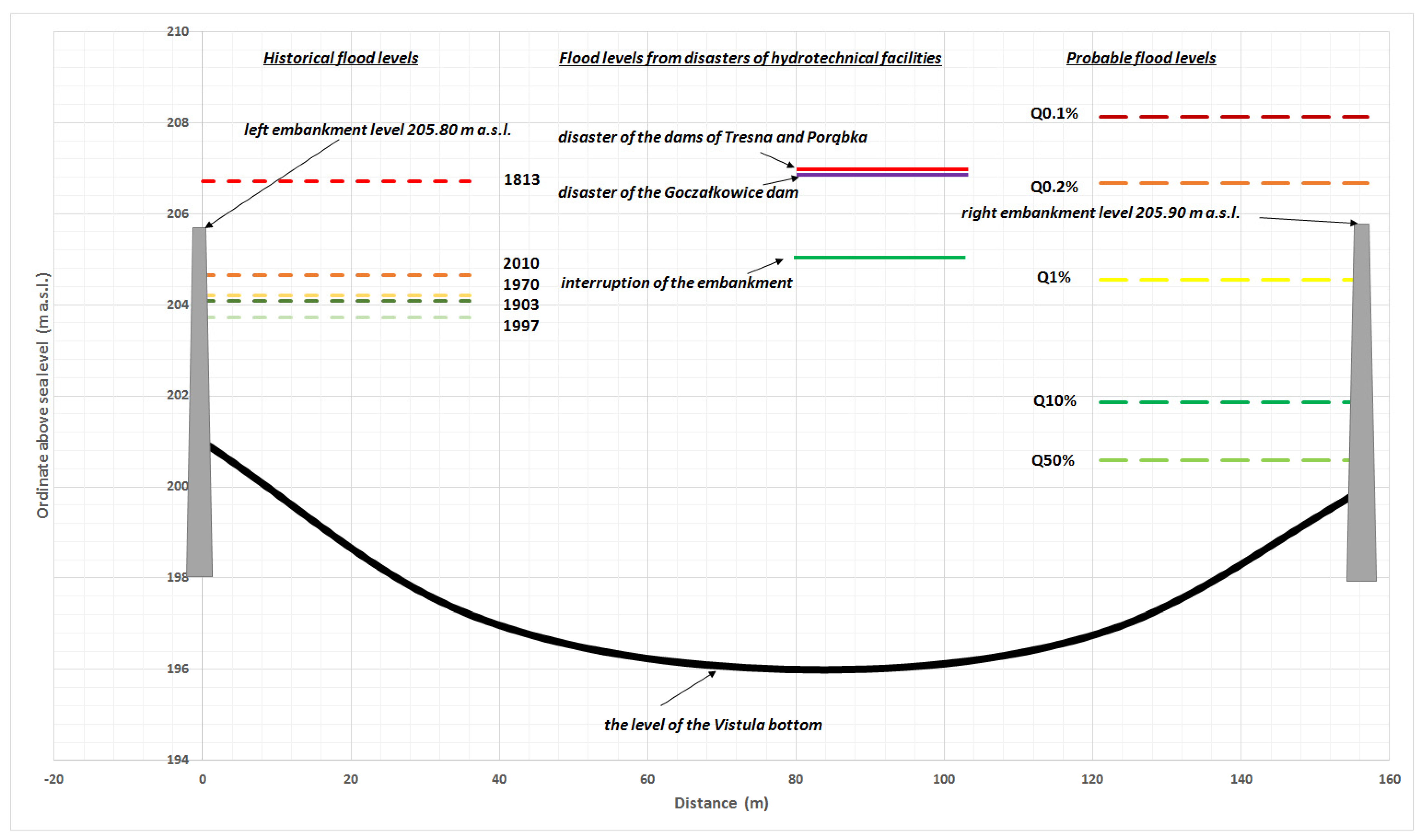This screenshot has width=1423, height=840.
Task: Click 'disaster of the Goczałkowice dam' label
Action: point(678,193)
